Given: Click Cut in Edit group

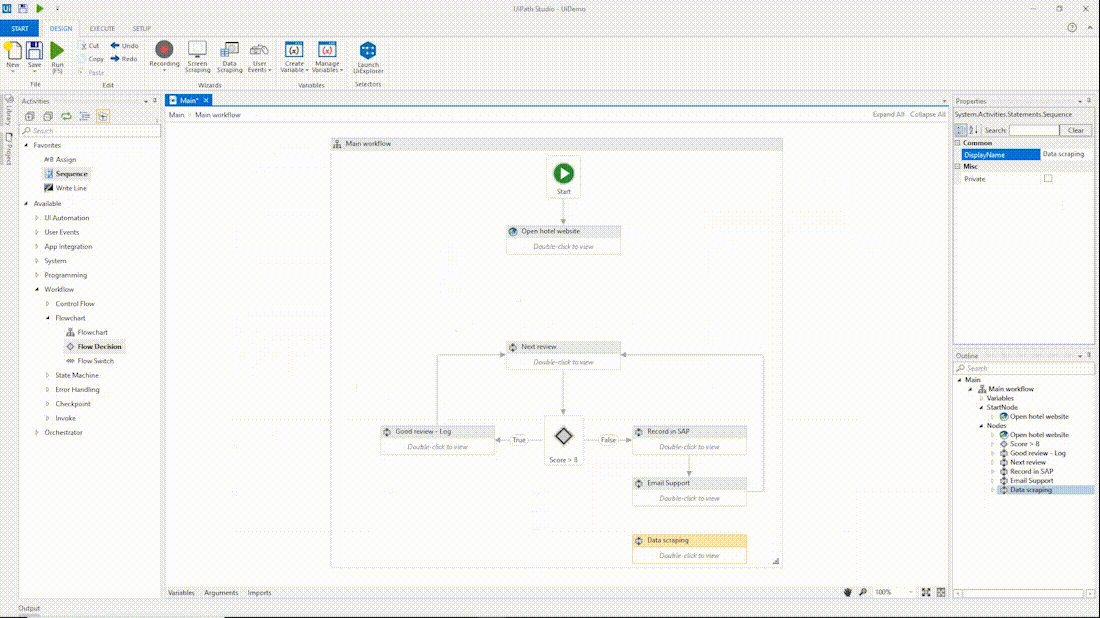Looking at the screenshot, I should 89,46.
